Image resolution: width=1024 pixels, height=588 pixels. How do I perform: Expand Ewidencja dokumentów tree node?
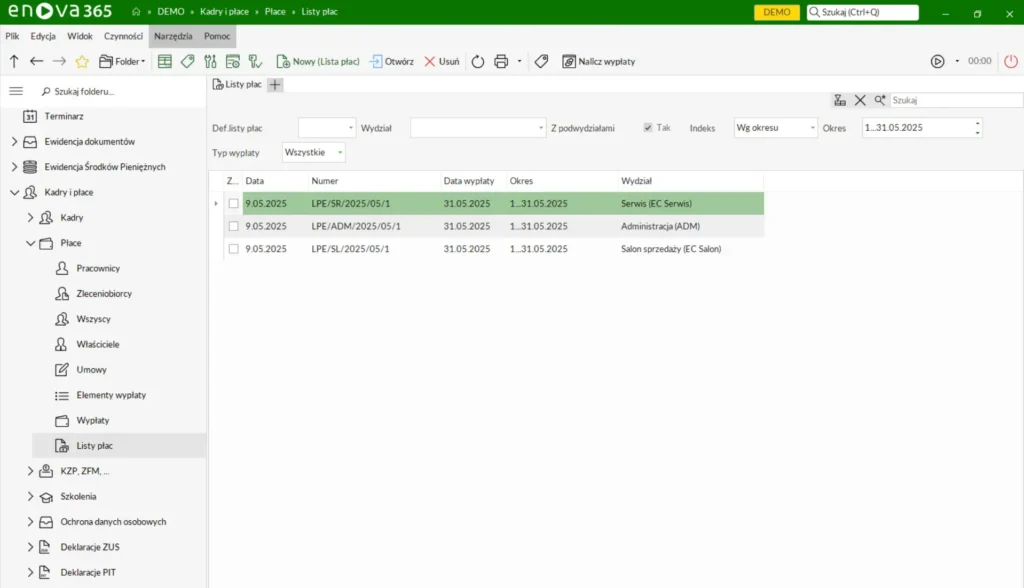pyautogui.click(x=14, y=142)
